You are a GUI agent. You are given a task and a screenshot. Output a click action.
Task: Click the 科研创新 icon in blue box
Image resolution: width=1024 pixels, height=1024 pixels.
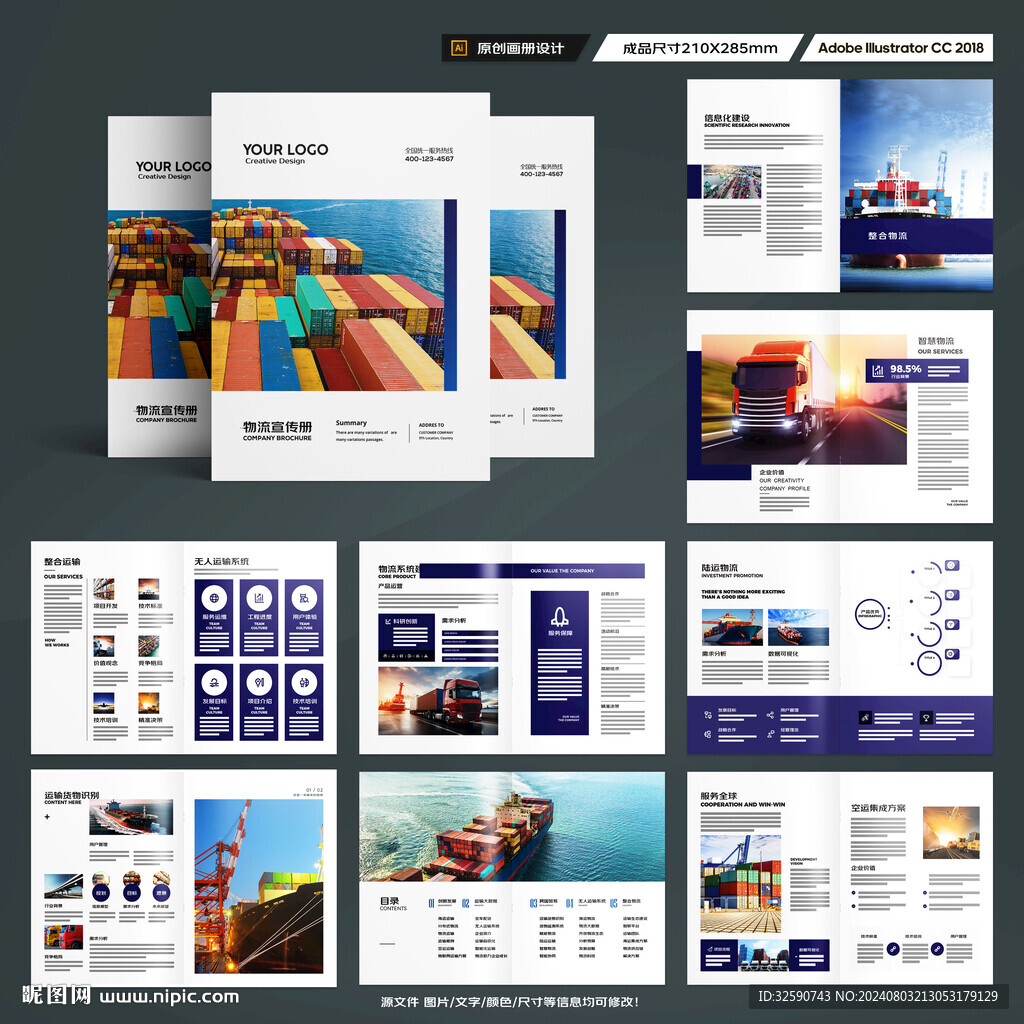pos(388,621)
